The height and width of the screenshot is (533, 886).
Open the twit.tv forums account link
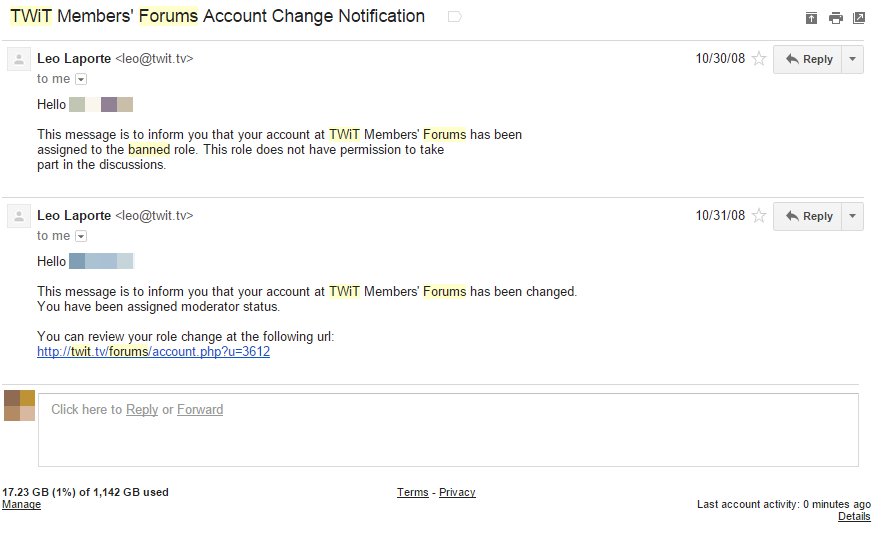coord(153,352)
